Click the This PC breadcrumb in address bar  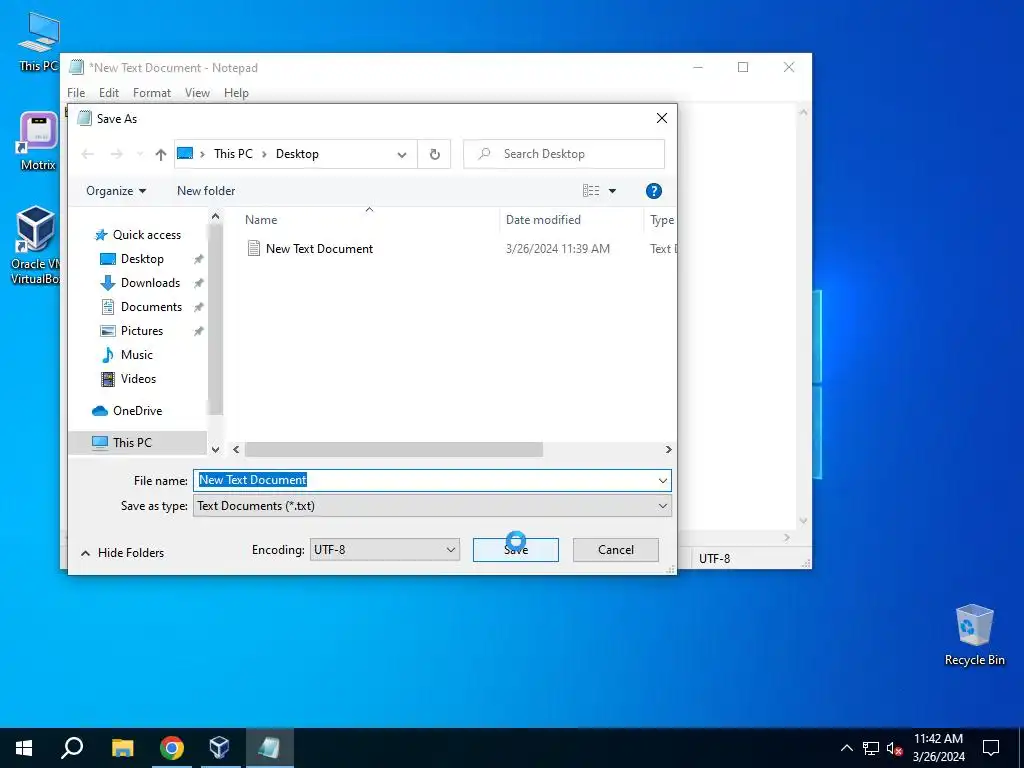(233, 154)
